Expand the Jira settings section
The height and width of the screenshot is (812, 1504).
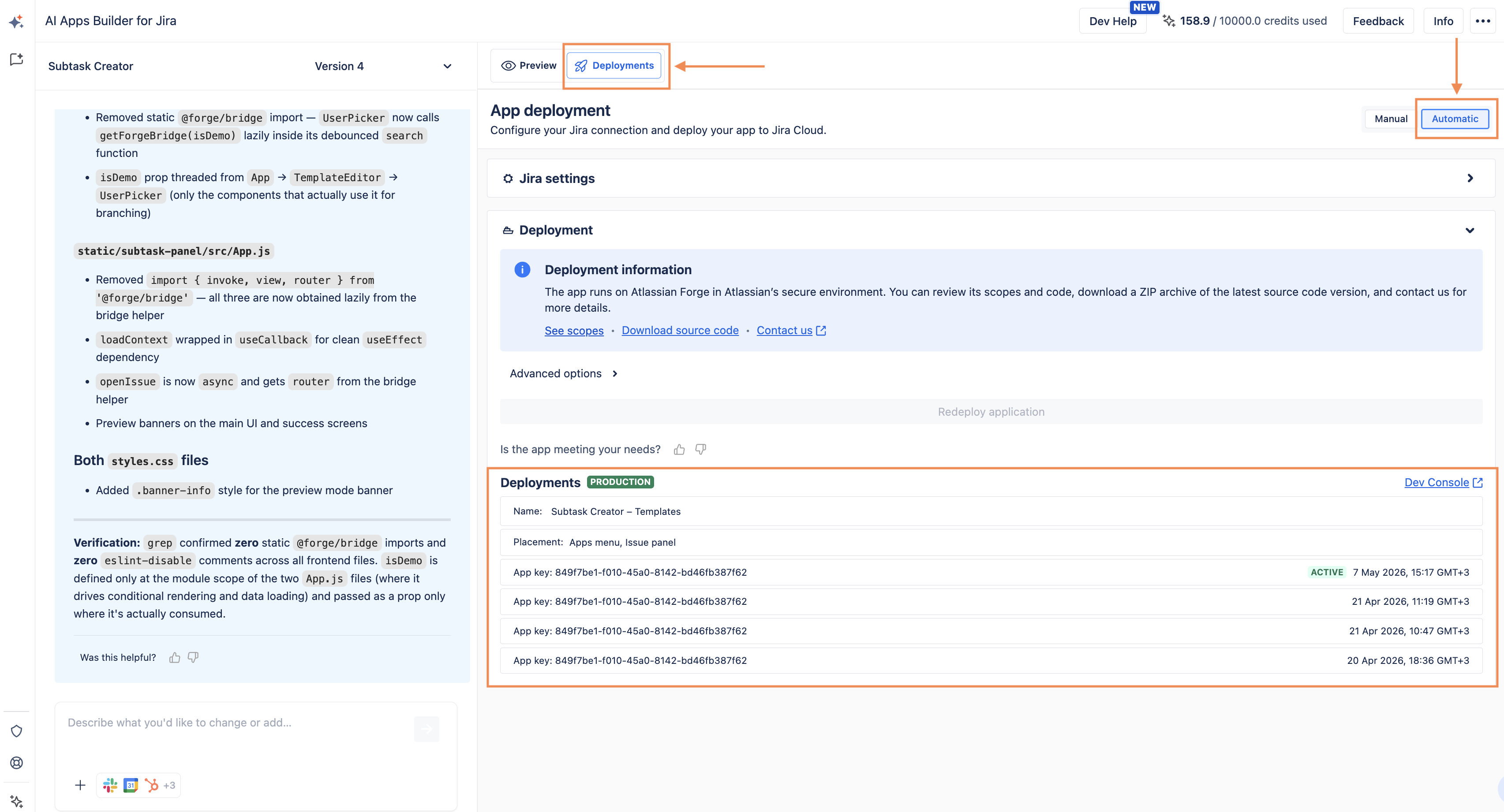(1470, 178)
